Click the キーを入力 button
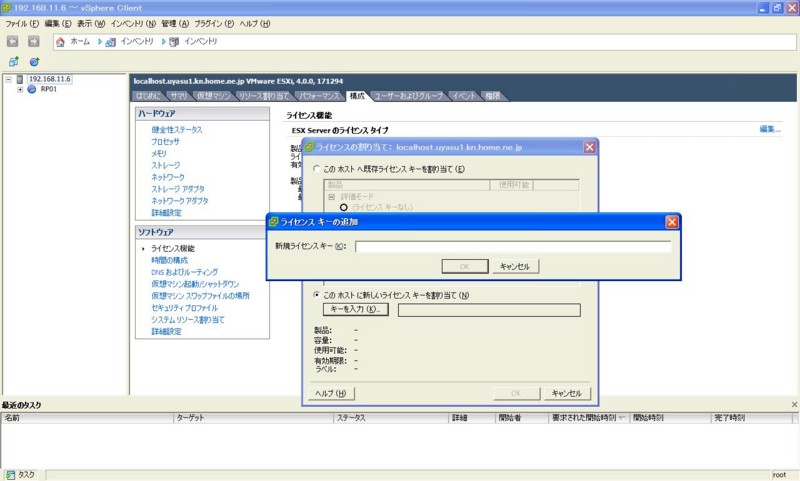Screen dimensions: 800x481 point(356,309)
